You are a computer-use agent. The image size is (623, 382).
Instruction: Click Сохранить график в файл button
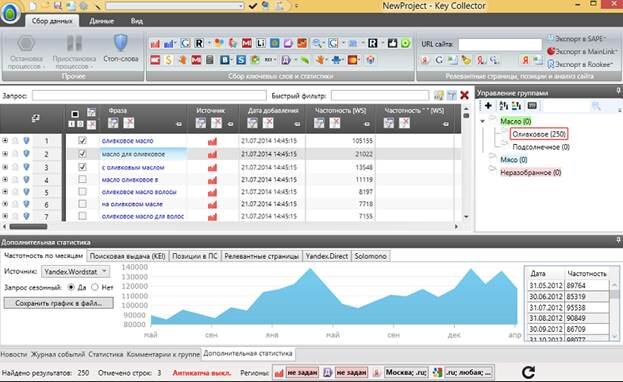click(x=58, y=303)
